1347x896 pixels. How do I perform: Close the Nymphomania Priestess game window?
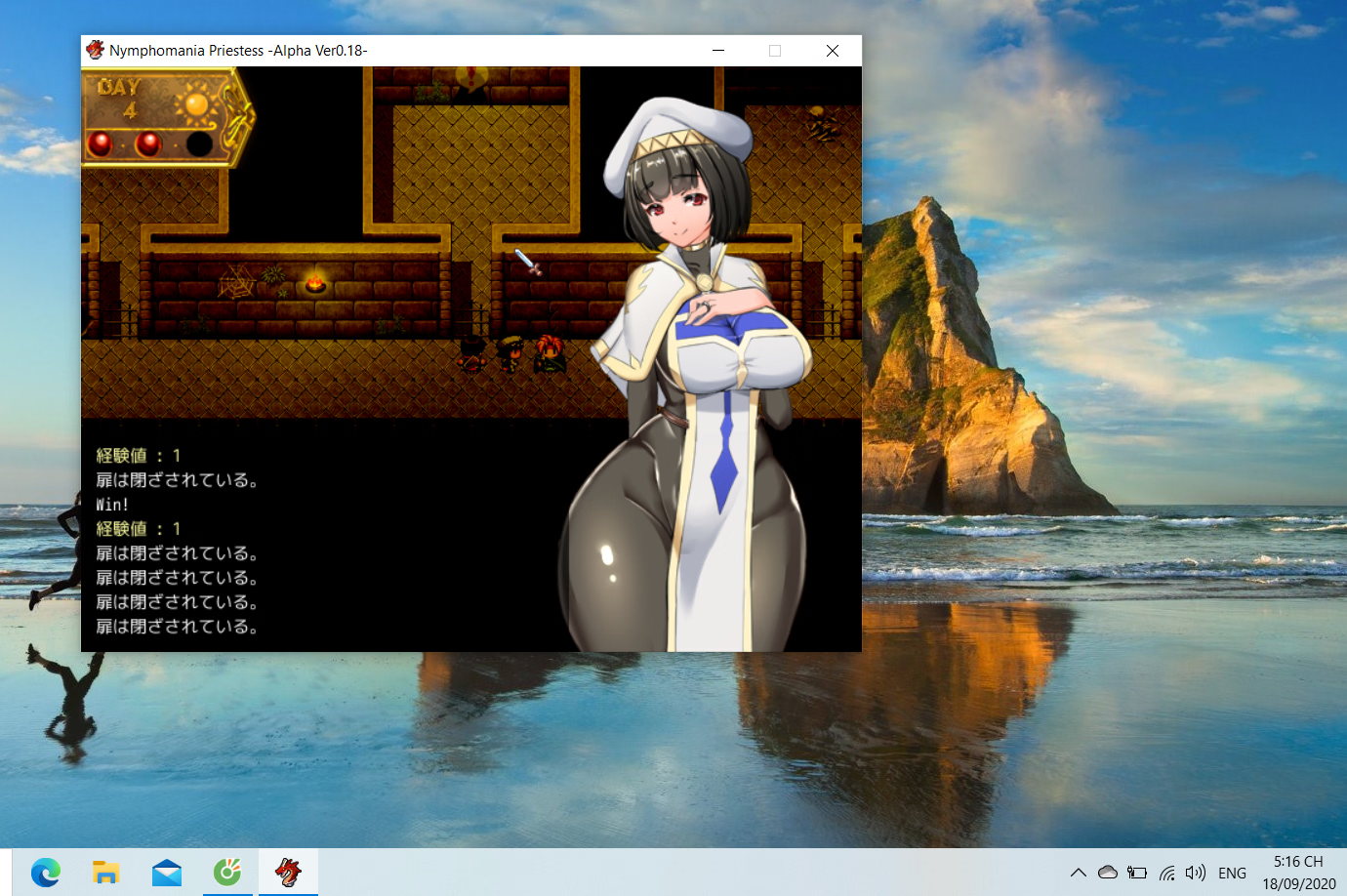coord(833,51)
